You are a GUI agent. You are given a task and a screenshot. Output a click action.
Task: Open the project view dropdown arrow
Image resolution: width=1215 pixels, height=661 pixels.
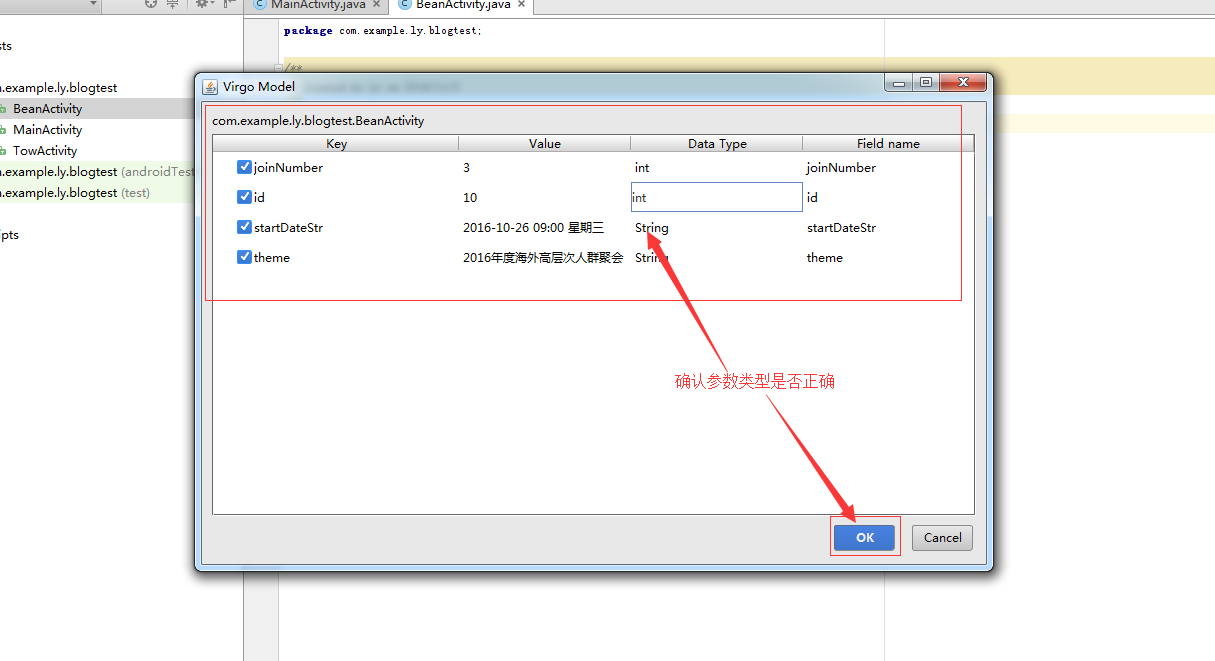coord(94,4)
